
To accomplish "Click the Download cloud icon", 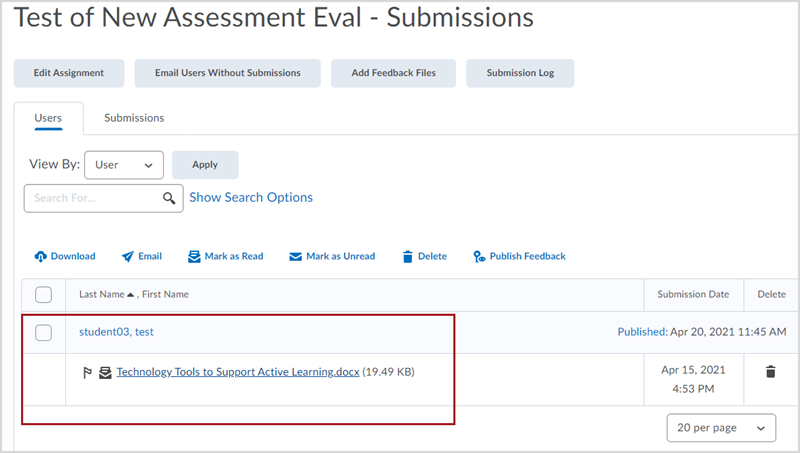I will tap(40, 257).
